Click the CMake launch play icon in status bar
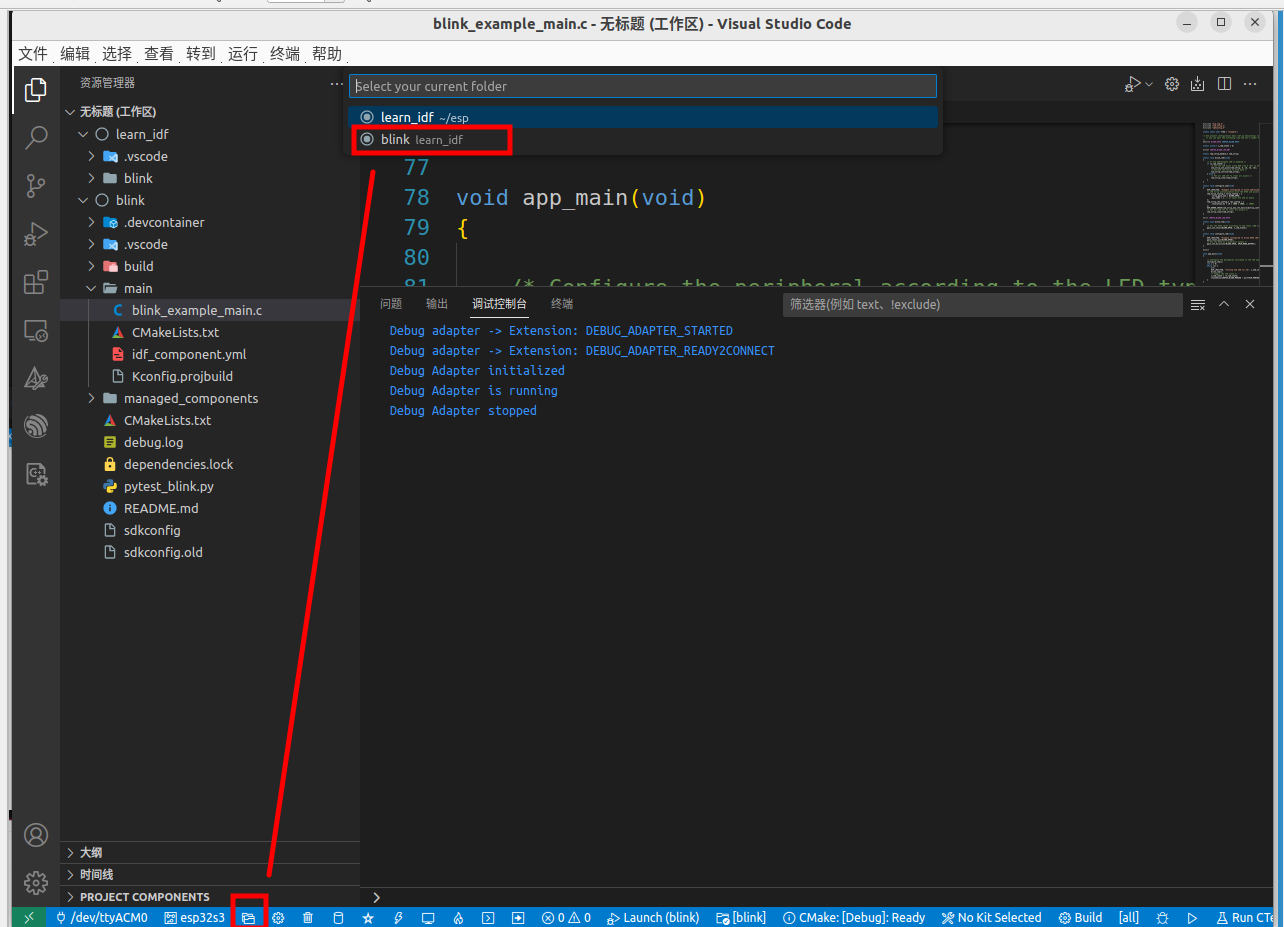1284x927 pixels. [x=1192, y=917]
